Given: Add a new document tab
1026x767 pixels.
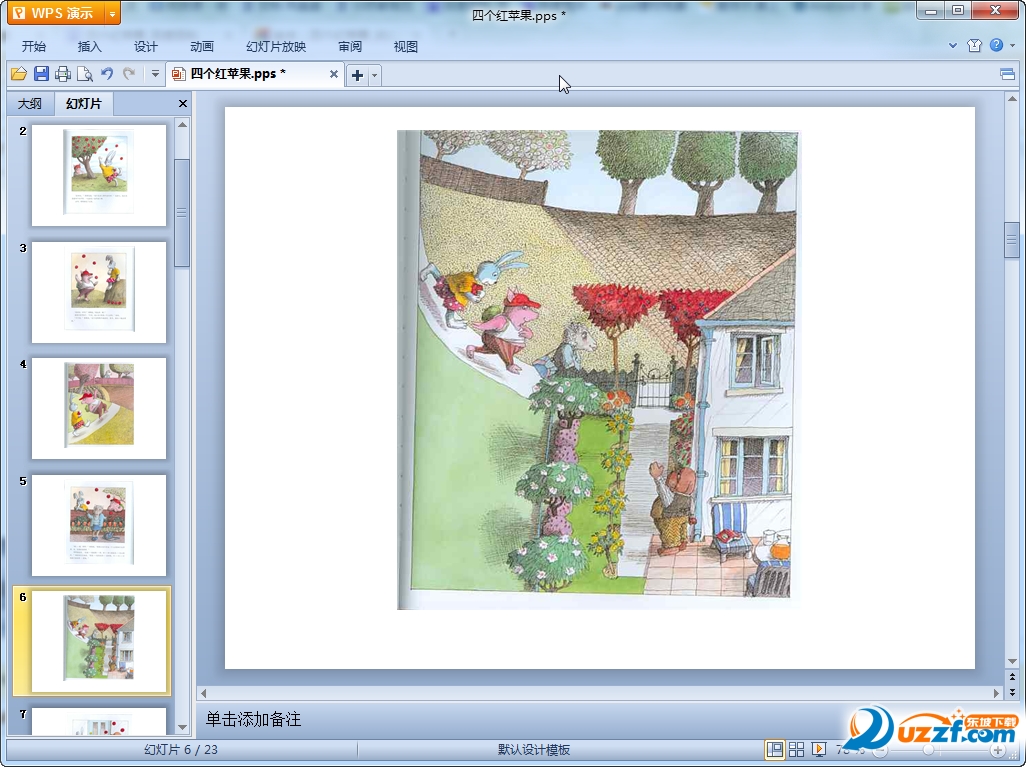Looking at the screenshot, I should (357, 75).
